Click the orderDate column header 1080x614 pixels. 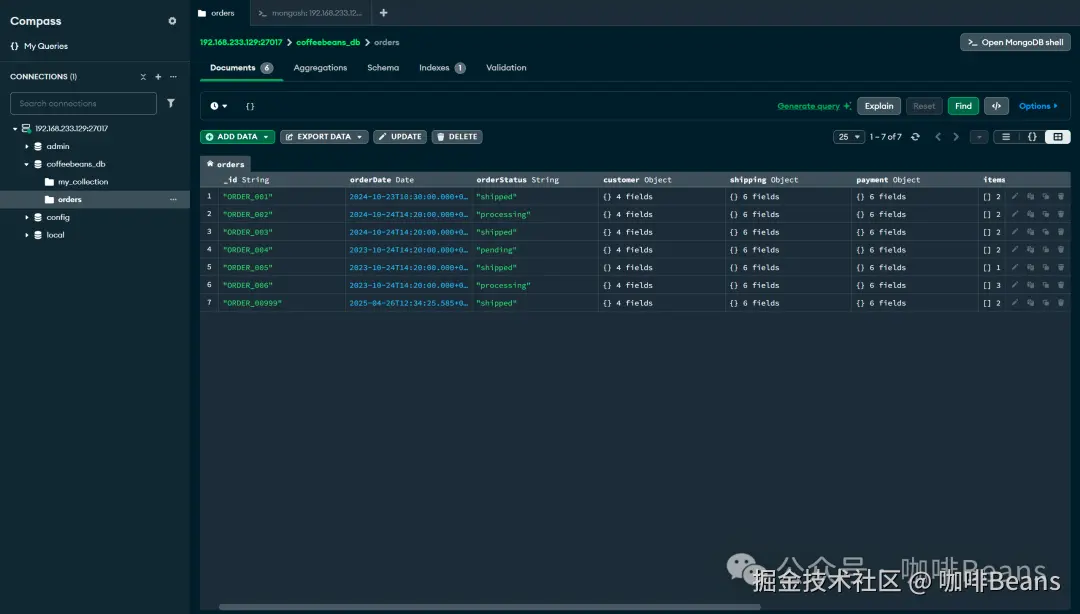coord(408,180)
